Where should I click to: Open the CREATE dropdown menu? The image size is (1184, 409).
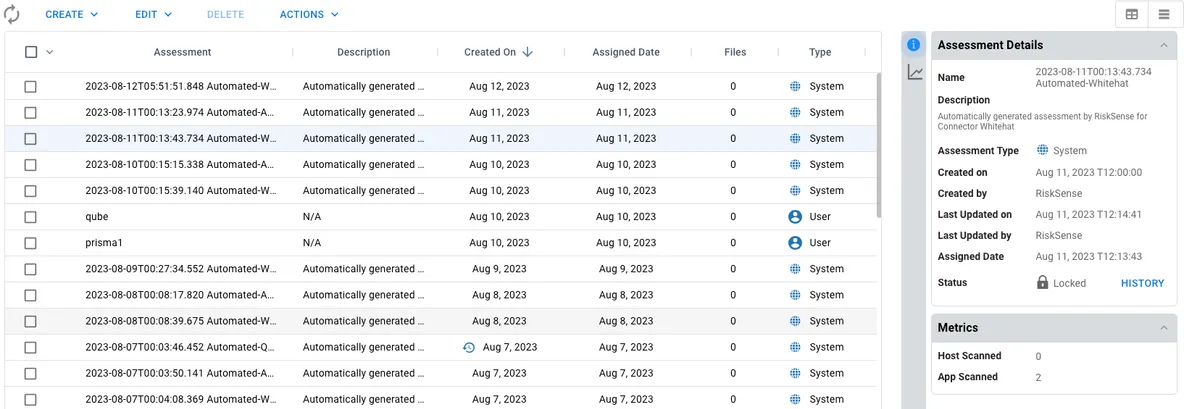pyautogui.click(x=72, y=14)
